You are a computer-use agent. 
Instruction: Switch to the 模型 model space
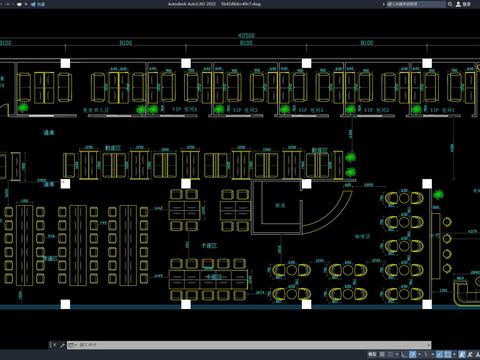point(372,354)
